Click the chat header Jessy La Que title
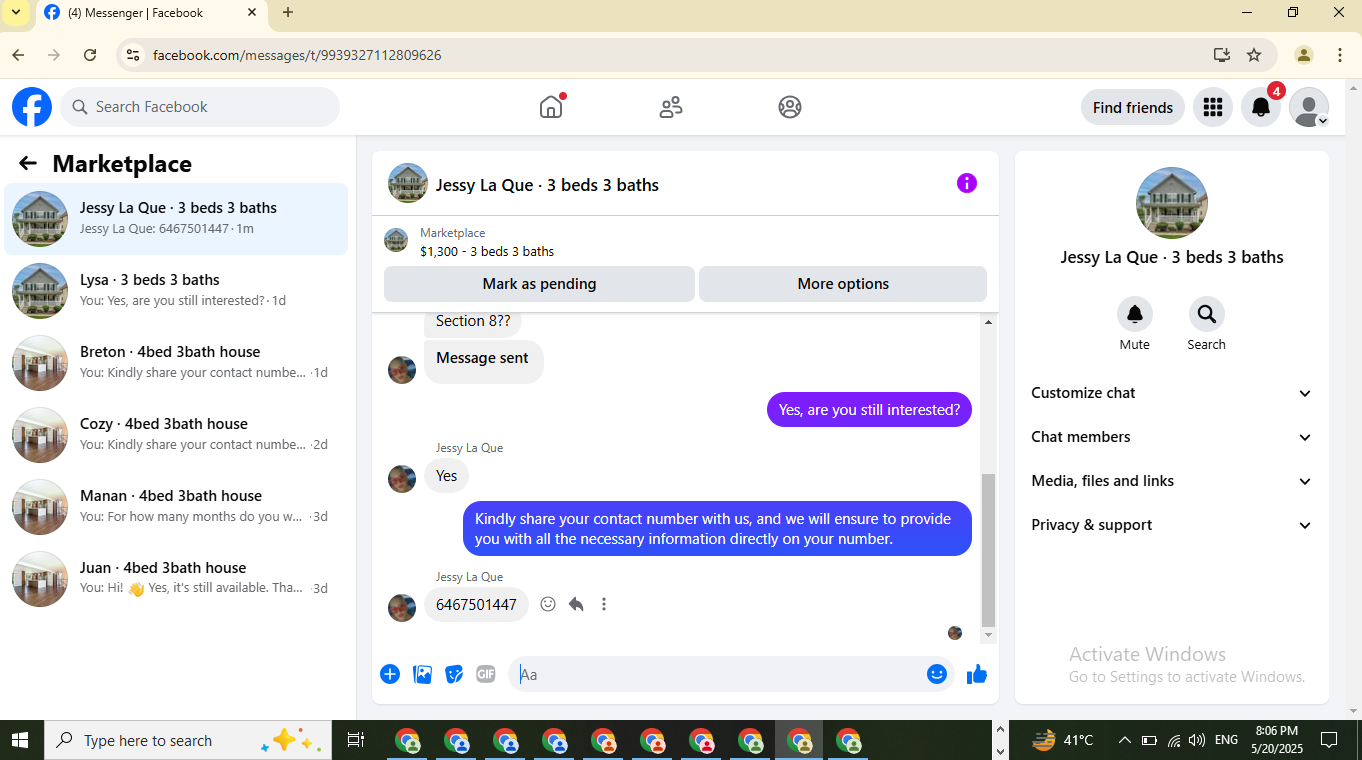 (547, 185)
